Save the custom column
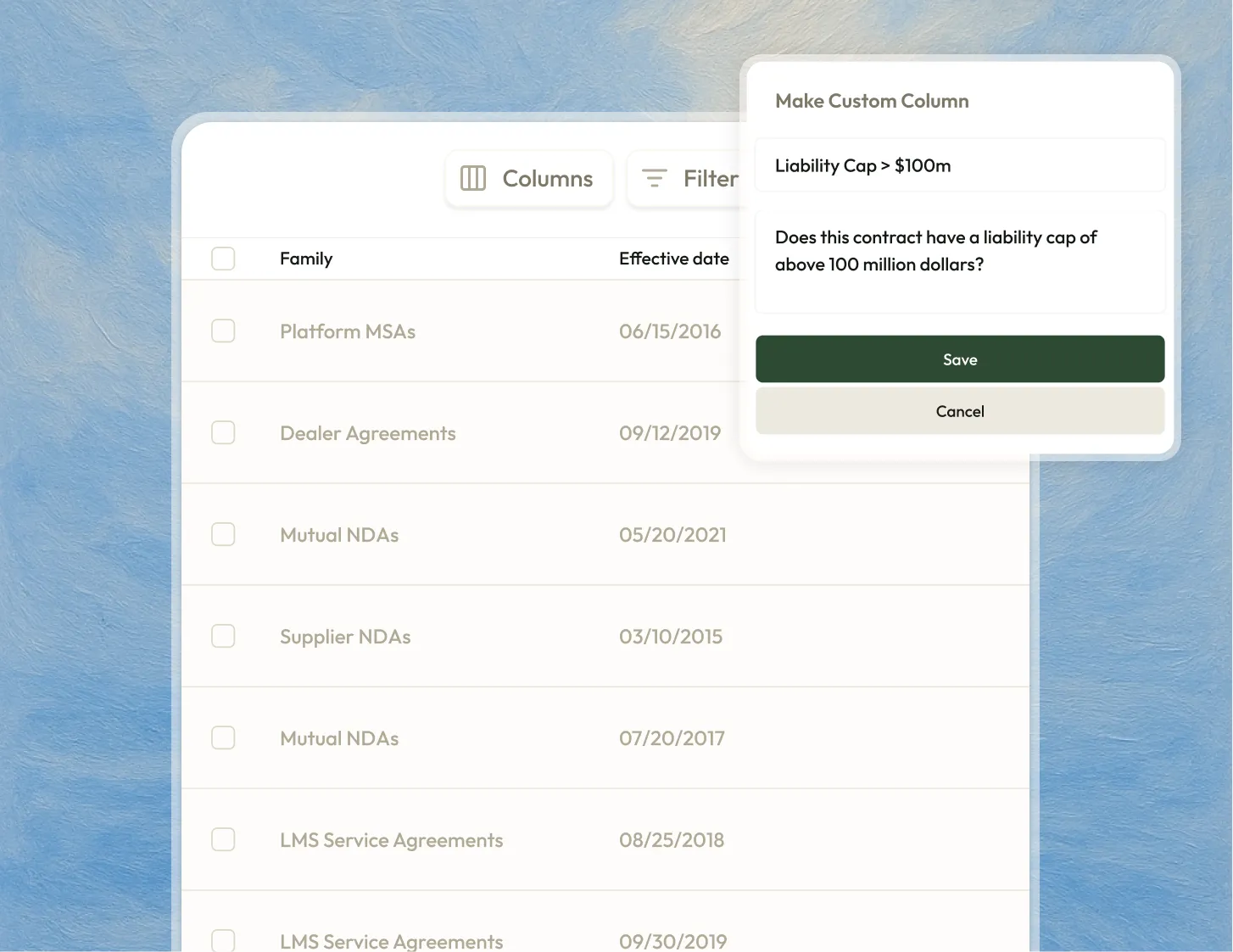 [959, 359]
